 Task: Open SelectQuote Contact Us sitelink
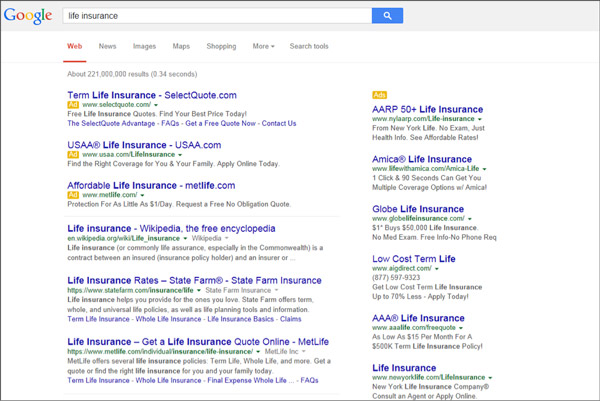(x=279, y=123)
